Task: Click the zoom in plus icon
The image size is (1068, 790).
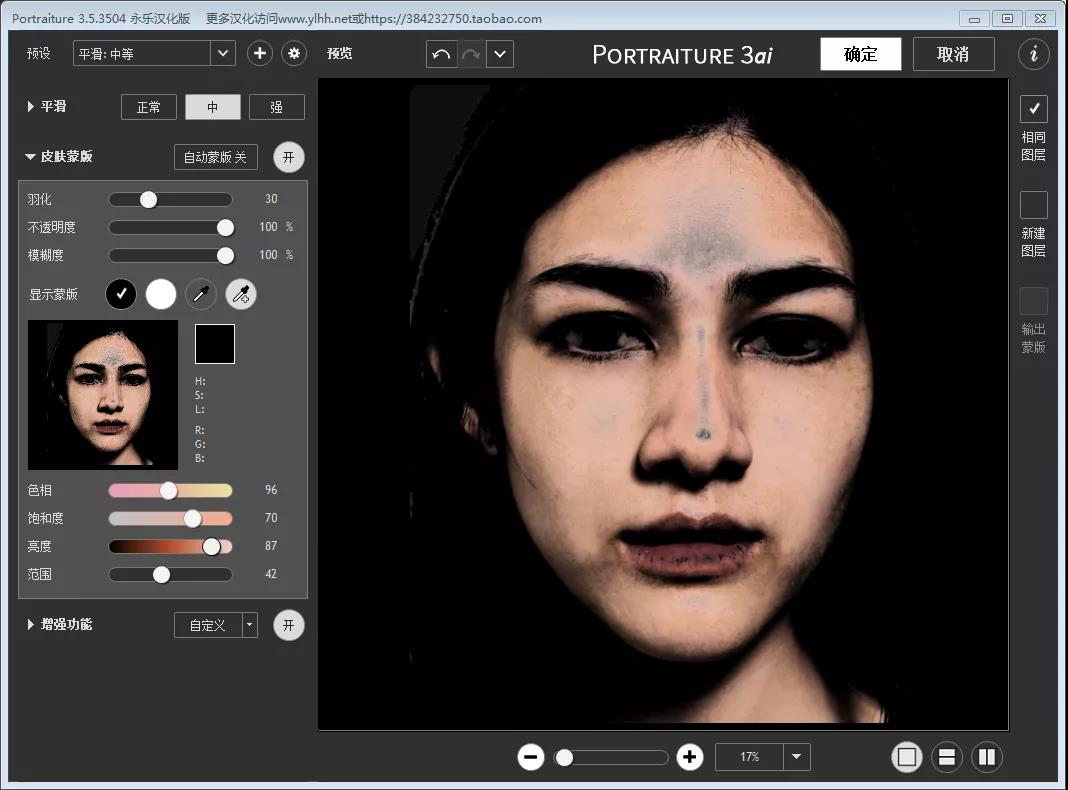Action: (689, 757)
